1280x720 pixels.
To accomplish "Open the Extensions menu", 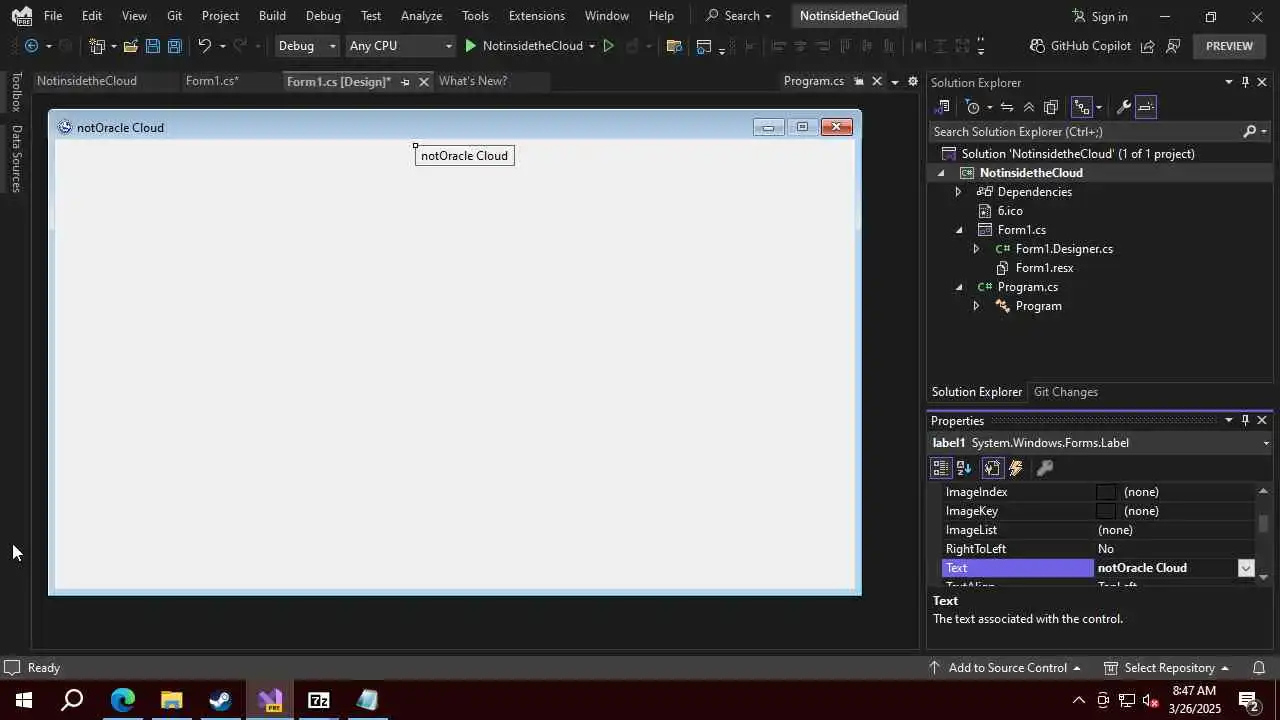I will (536, 16).
